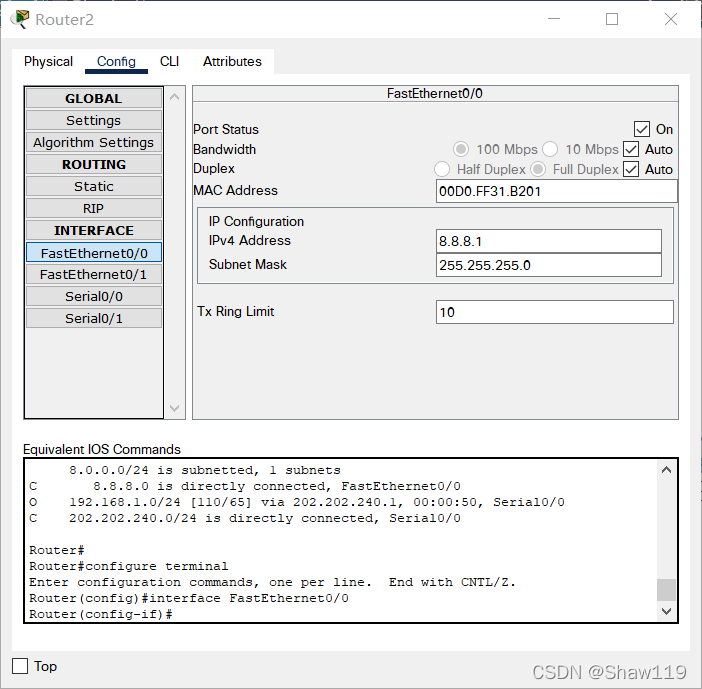This screenshot has height=689, width=702.
Task: Click the IPv4 Address field
Action: 548,241
